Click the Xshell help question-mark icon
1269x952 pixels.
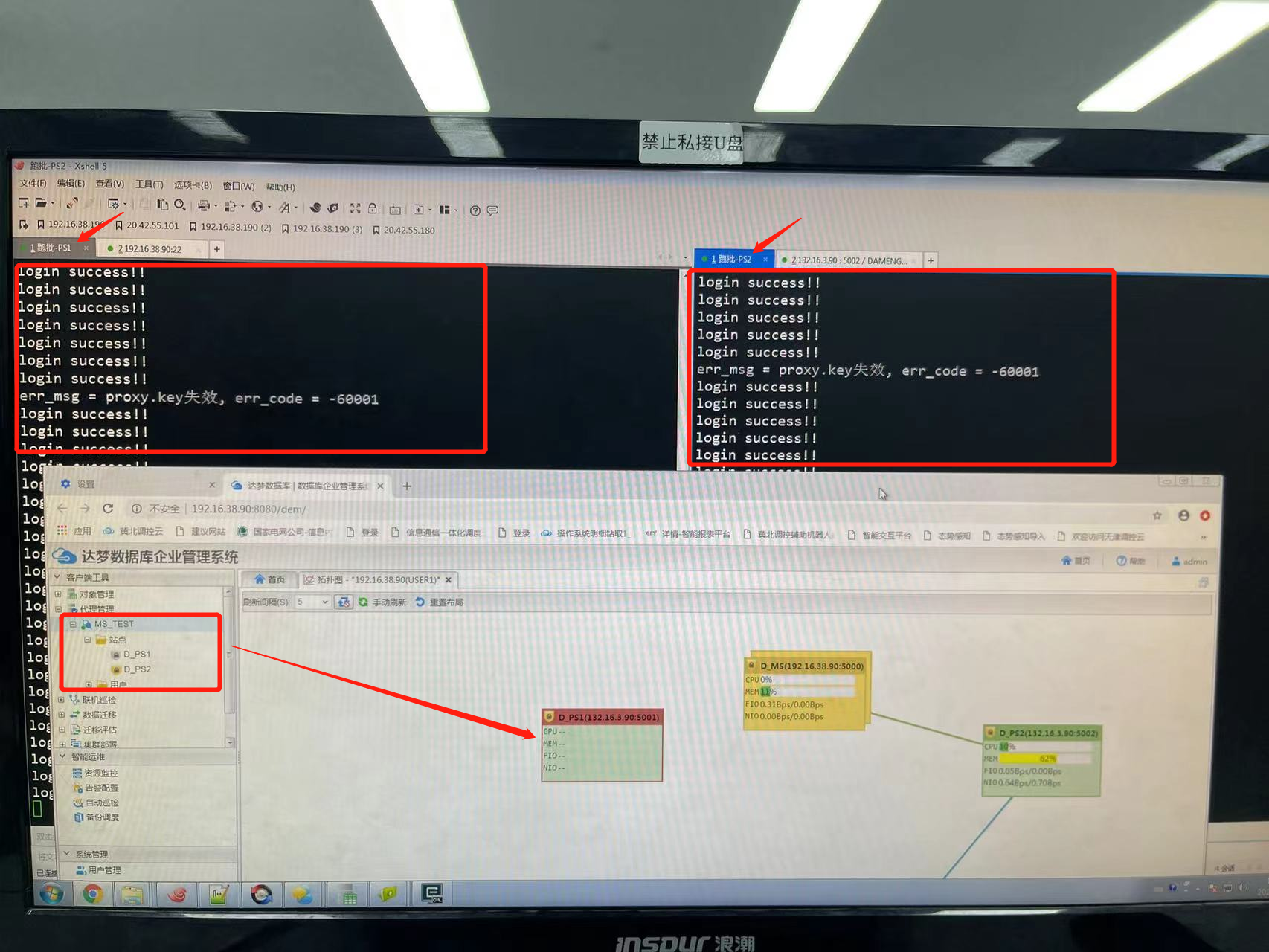(x=475, y=210)
